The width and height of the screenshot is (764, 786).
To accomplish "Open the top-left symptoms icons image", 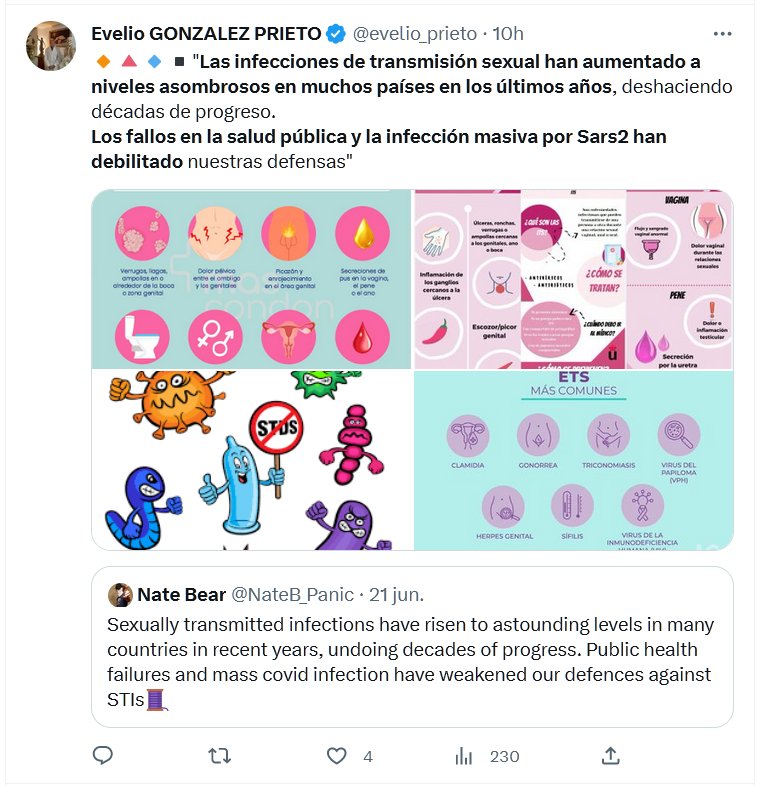I will 251,279.
